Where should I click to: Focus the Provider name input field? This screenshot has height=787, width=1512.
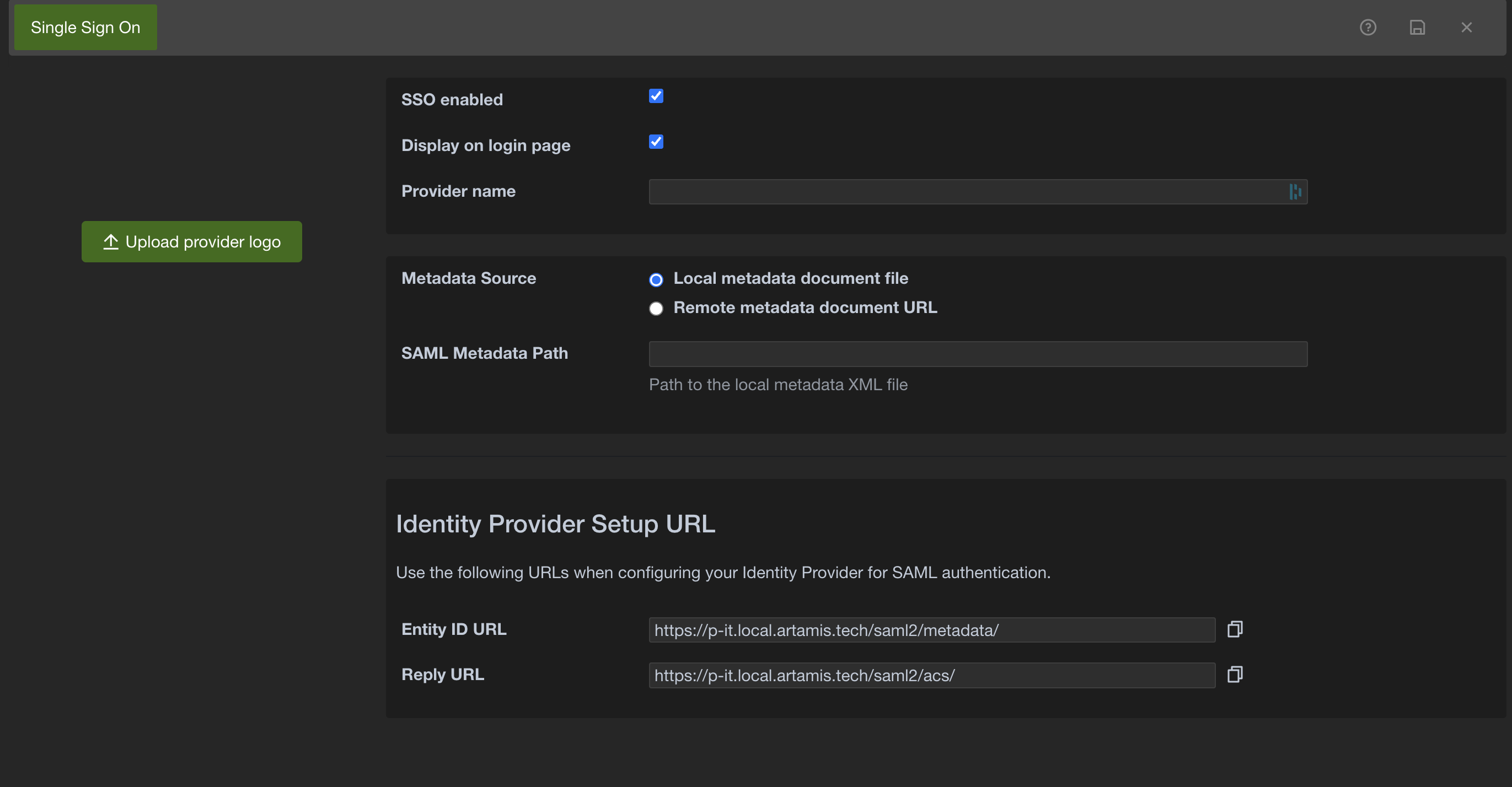[x=978, y=192]
